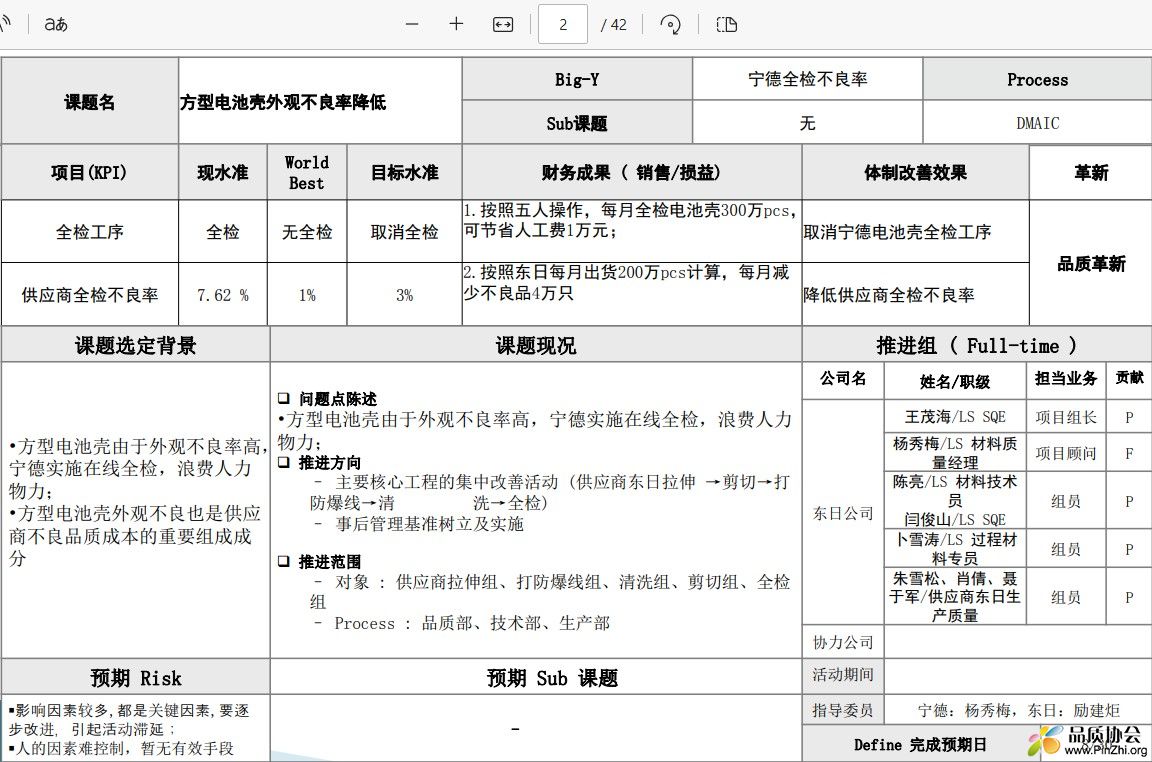Screen dimensions: 1152x762
Task: Click the '降低供应商全检不良率' cell
Action: [915, 295]
